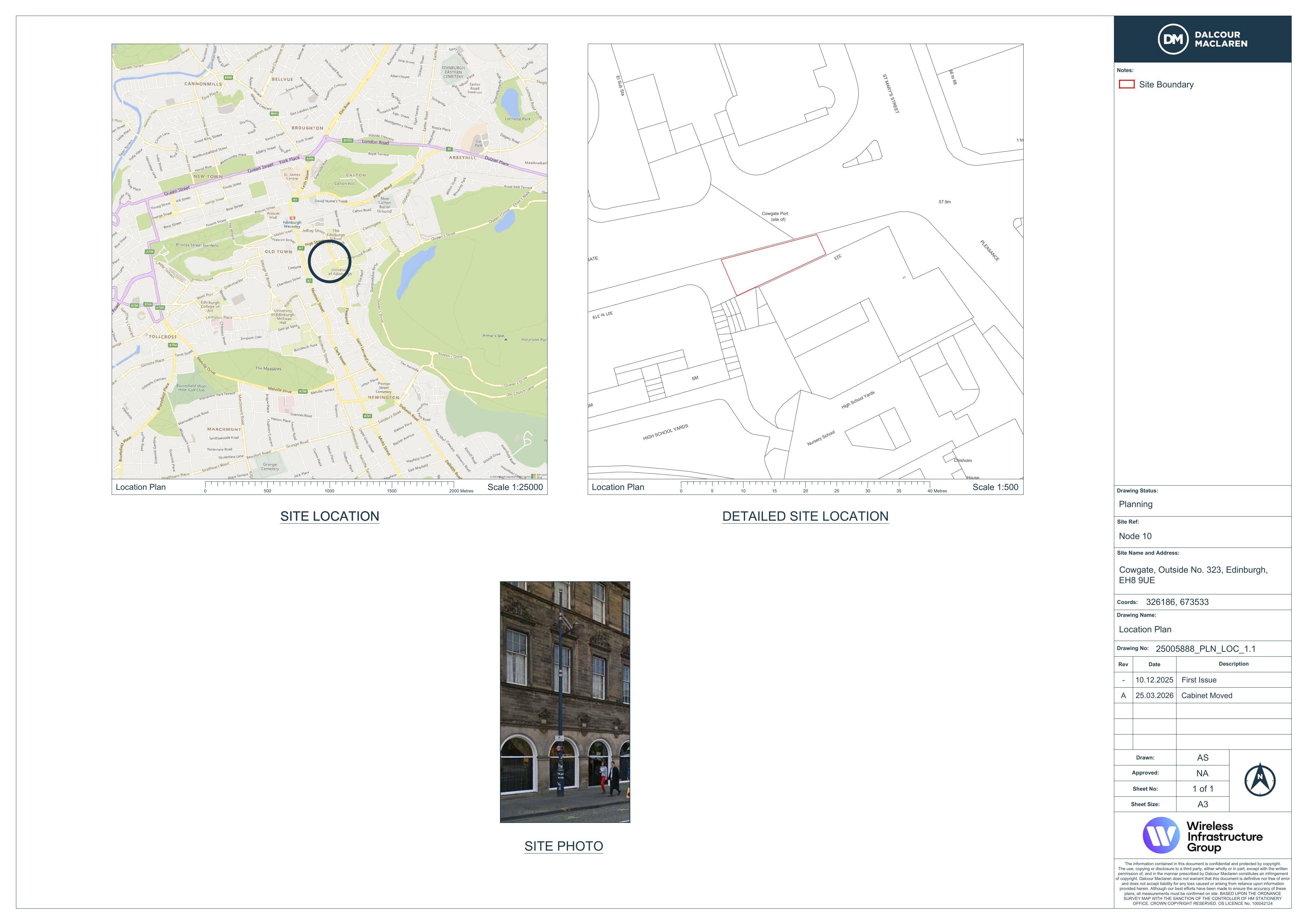Viewport: 1307px width, 924px height.
Task: Click the 'ST MARY'S STREET' label on plan
Action: point(891,94)
